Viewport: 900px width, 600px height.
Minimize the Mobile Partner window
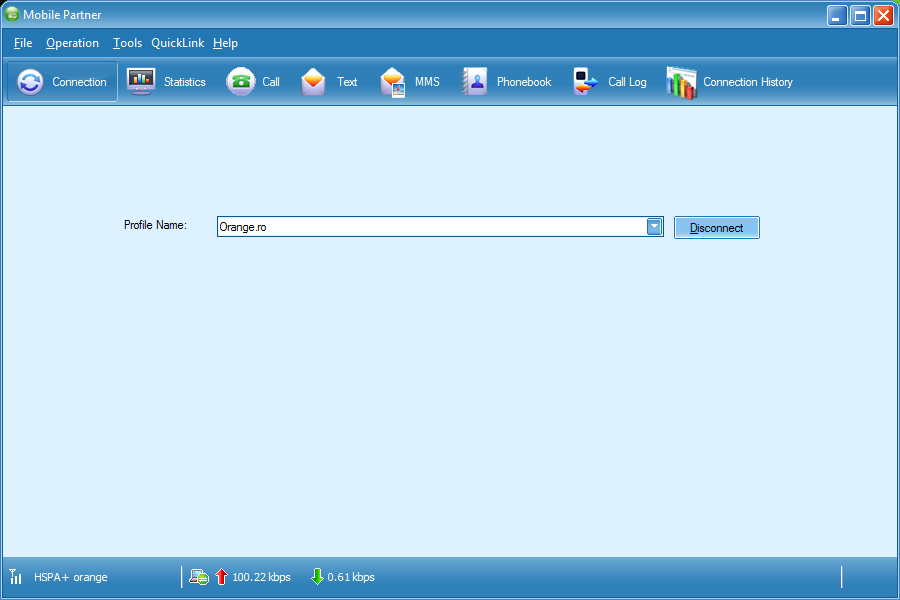pyautogui.click(x=837, y=16)
